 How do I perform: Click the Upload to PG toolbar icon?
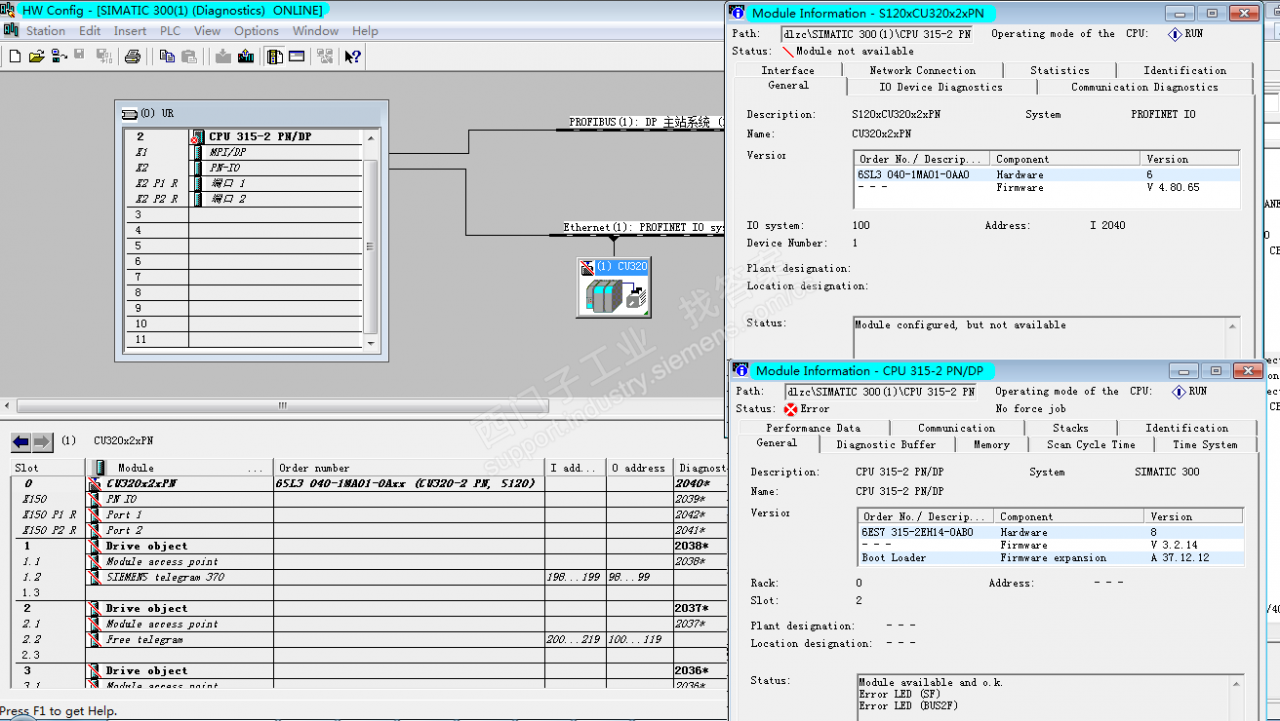tap(246, 56)
